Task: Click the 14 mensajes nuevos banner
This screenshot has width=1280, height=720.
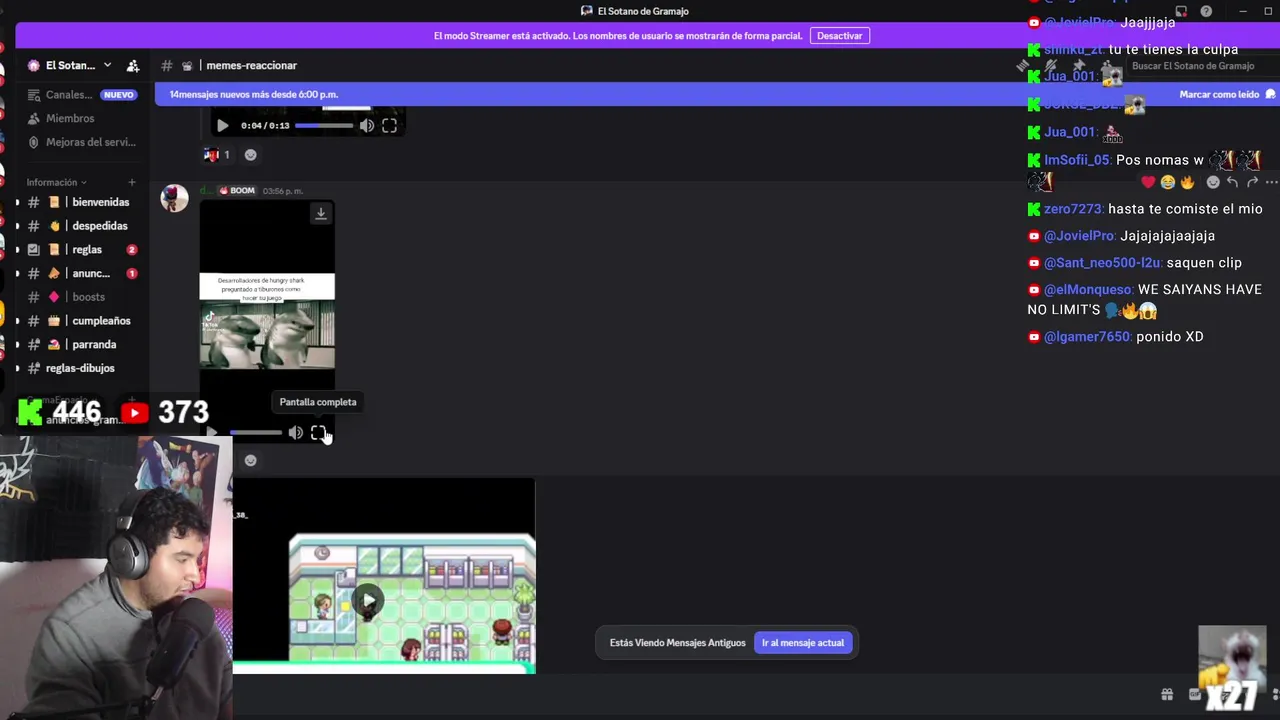Action: 254,94
